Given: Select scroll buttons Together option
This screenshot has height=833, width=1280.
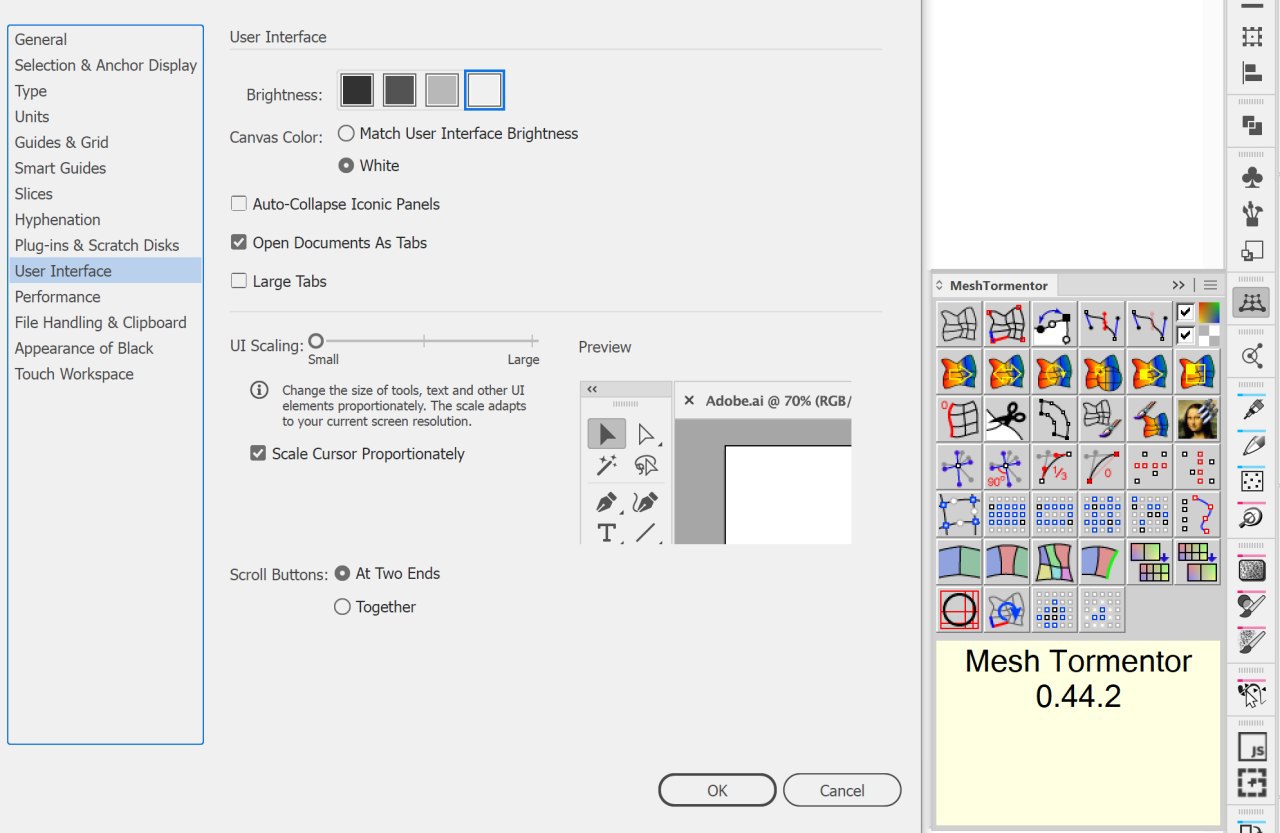Looking at the screenshot, I should pyautogui.click(x=342, y=607).
